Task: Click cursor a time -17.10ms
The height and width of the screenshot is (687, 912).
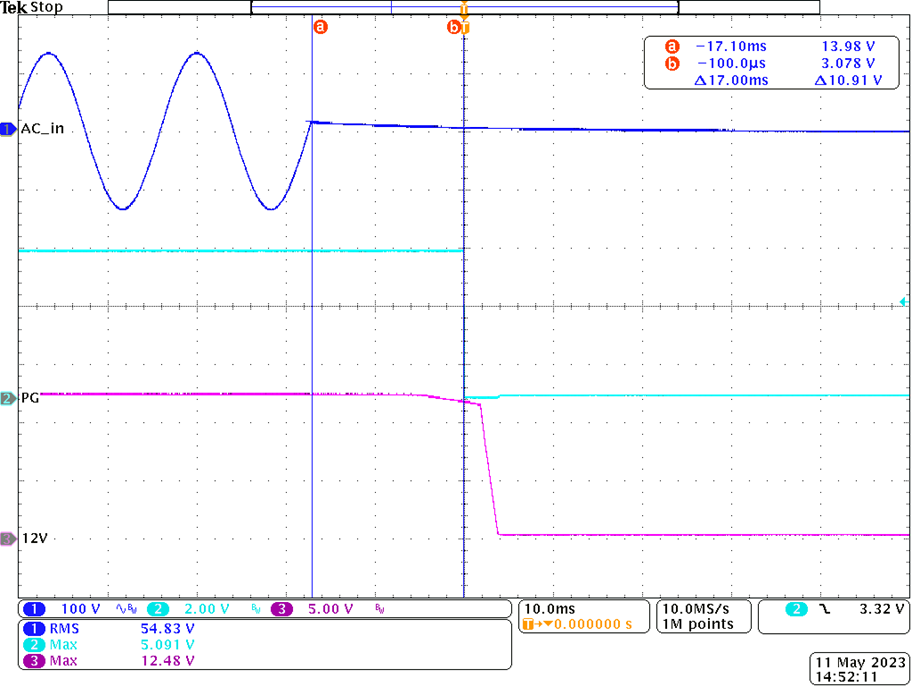Action: (x=731, y=46)
